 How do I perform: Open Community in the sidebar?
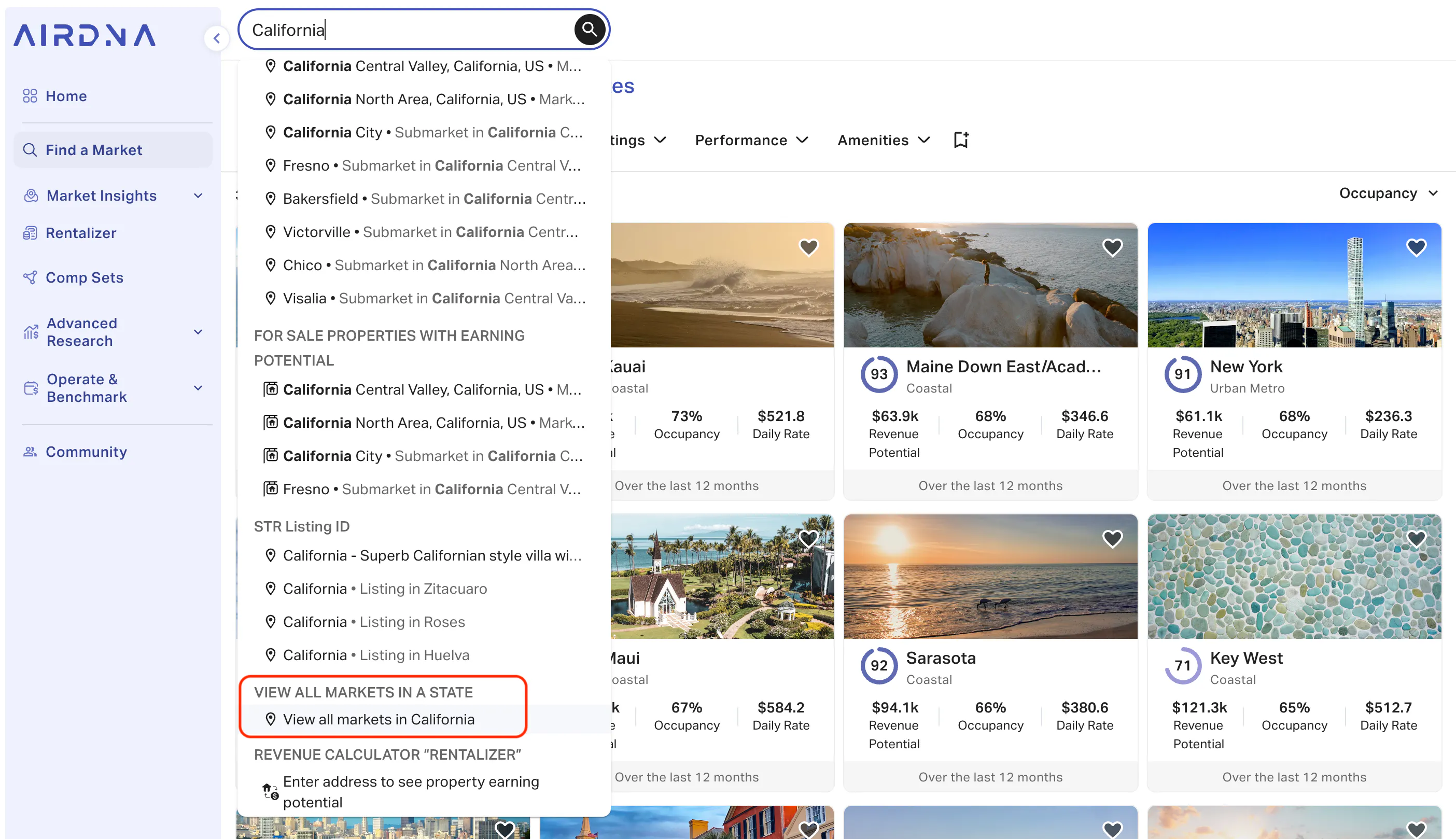point(87,452)
